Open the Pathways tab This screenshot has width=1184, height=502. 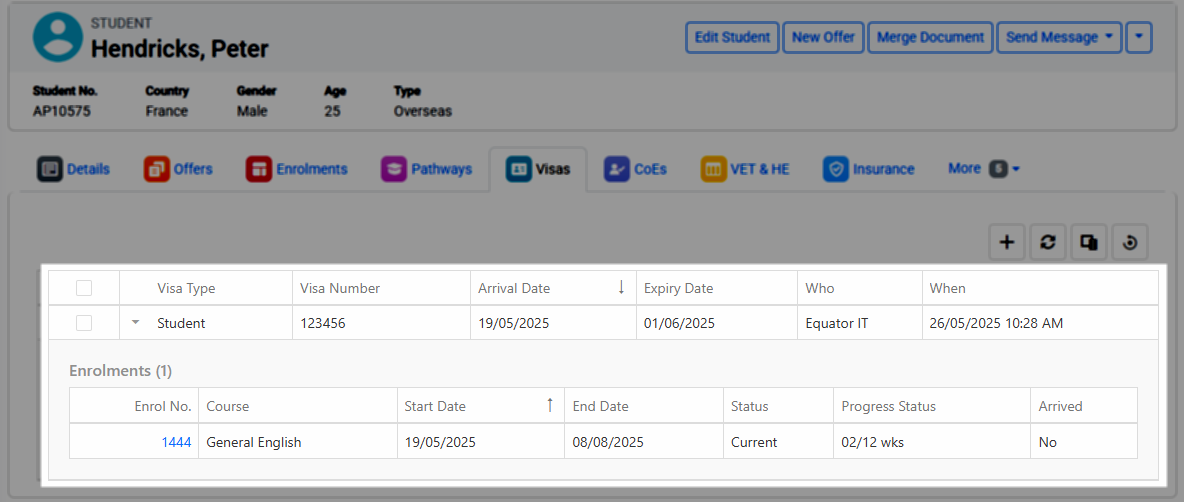coord(427,169)
